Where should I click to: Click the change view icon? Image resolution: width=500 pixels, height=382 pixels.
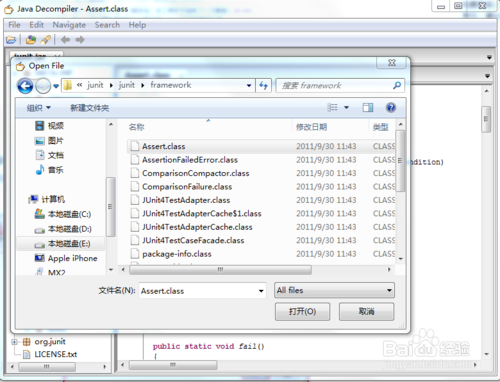coord(332,107)
